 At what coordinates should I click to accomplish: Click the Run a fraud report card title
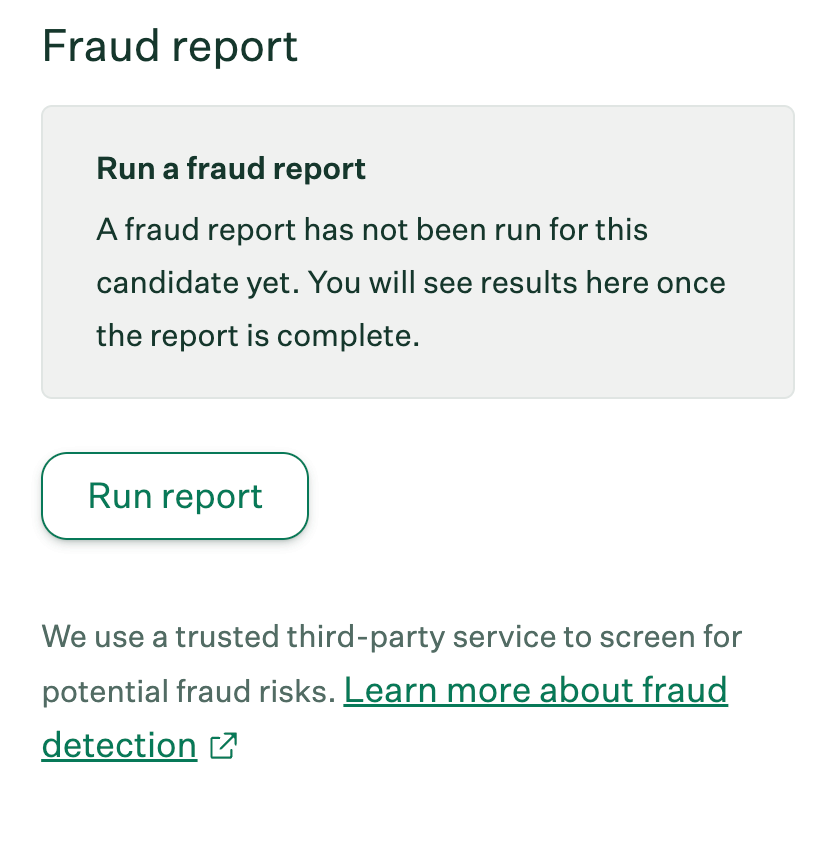[x=231, y=168]
